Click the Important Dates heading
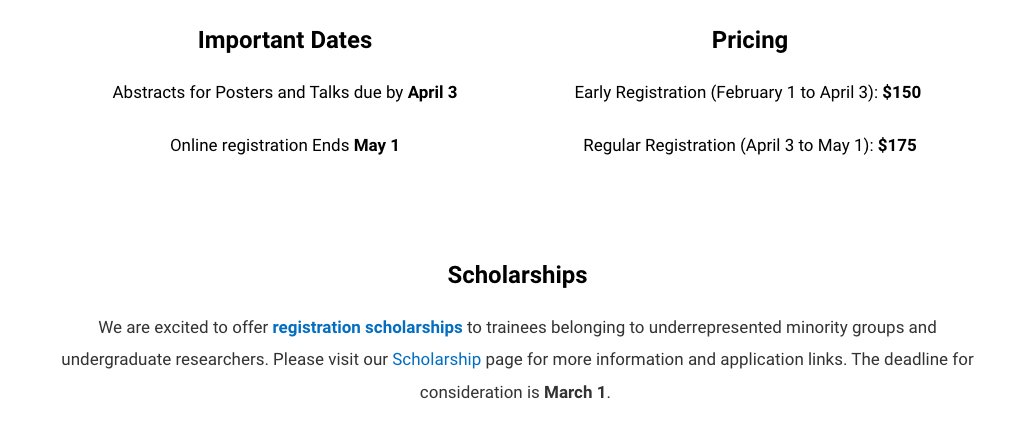 (285, 40)
